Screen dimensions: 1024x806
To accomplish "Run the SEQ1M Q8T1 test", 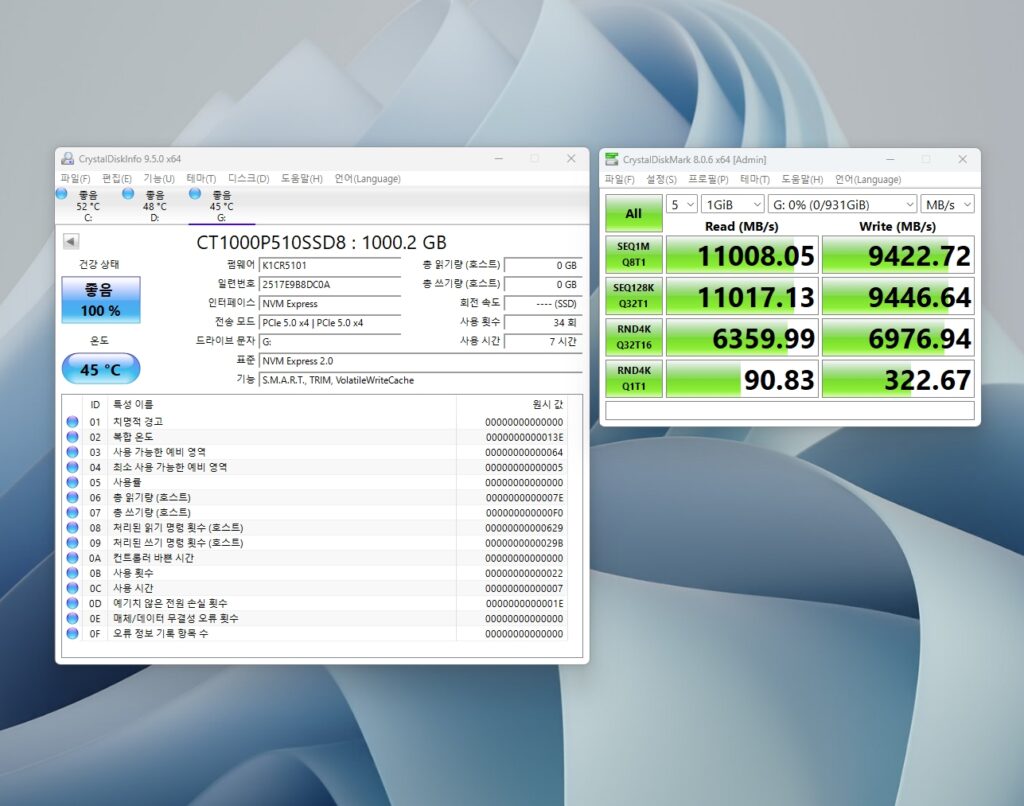I will 633,254.
